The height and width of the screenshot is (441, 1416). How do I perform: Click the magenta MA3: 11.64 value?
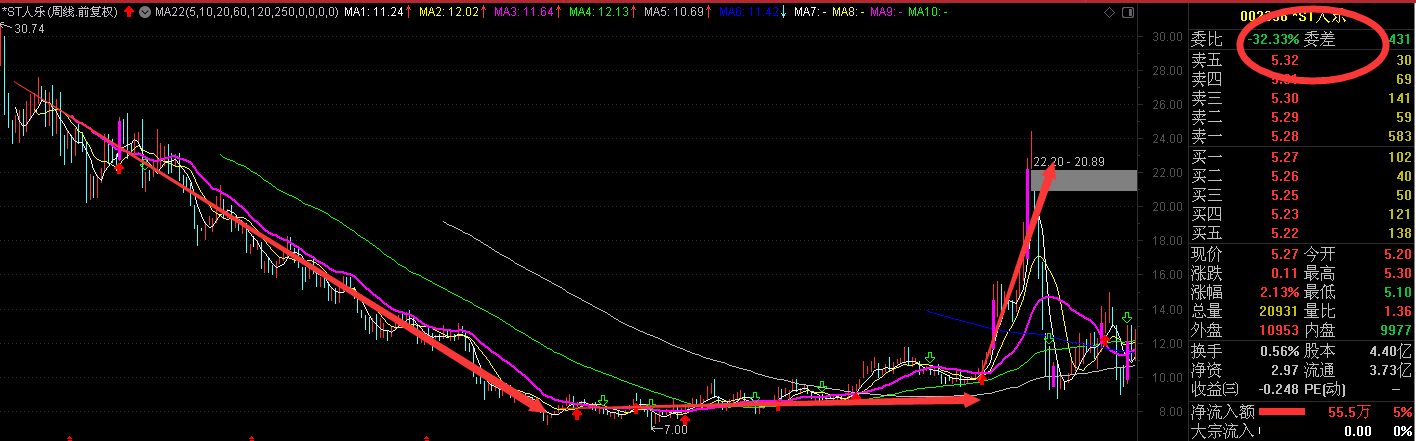(x=525, y=12)
